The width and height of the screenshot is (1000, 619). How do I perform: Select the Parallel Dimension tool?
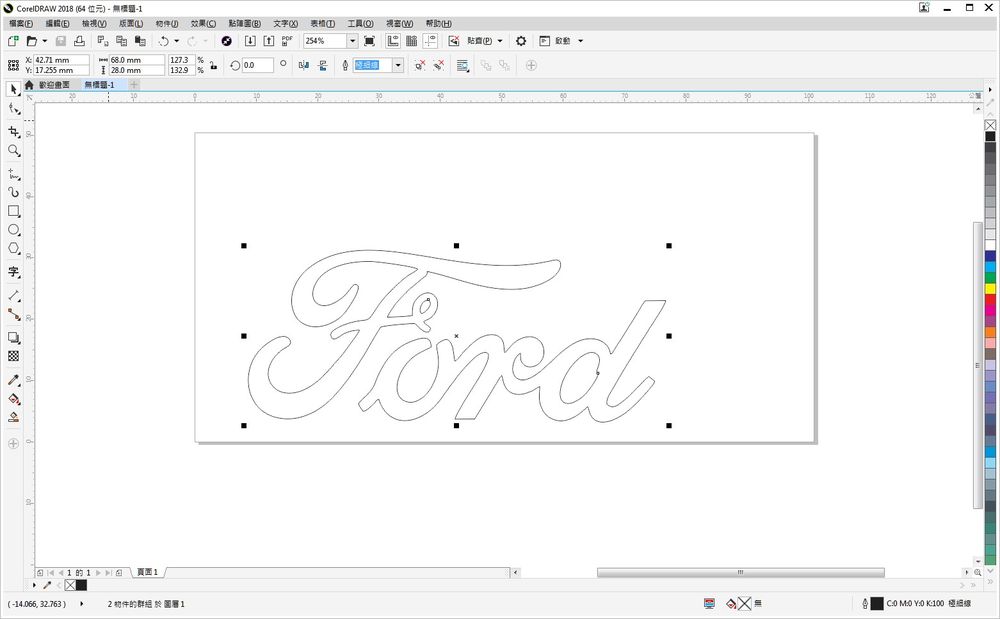[13, 296]
